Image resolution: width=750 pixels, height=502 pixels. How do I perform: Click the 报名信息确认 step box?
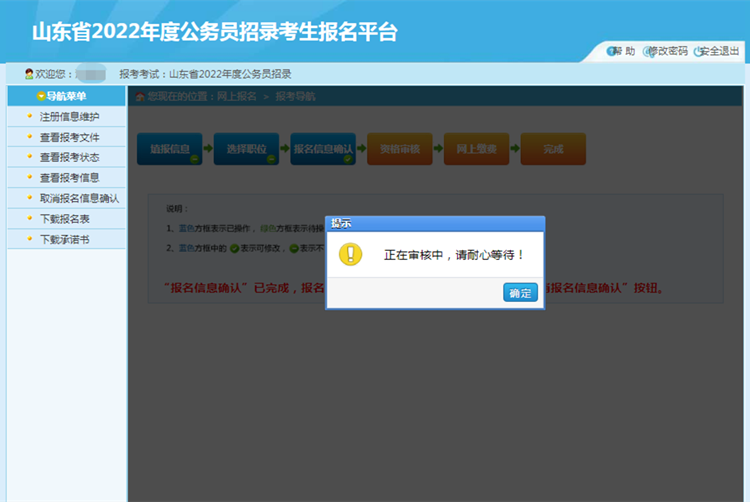tap(323, 149)
